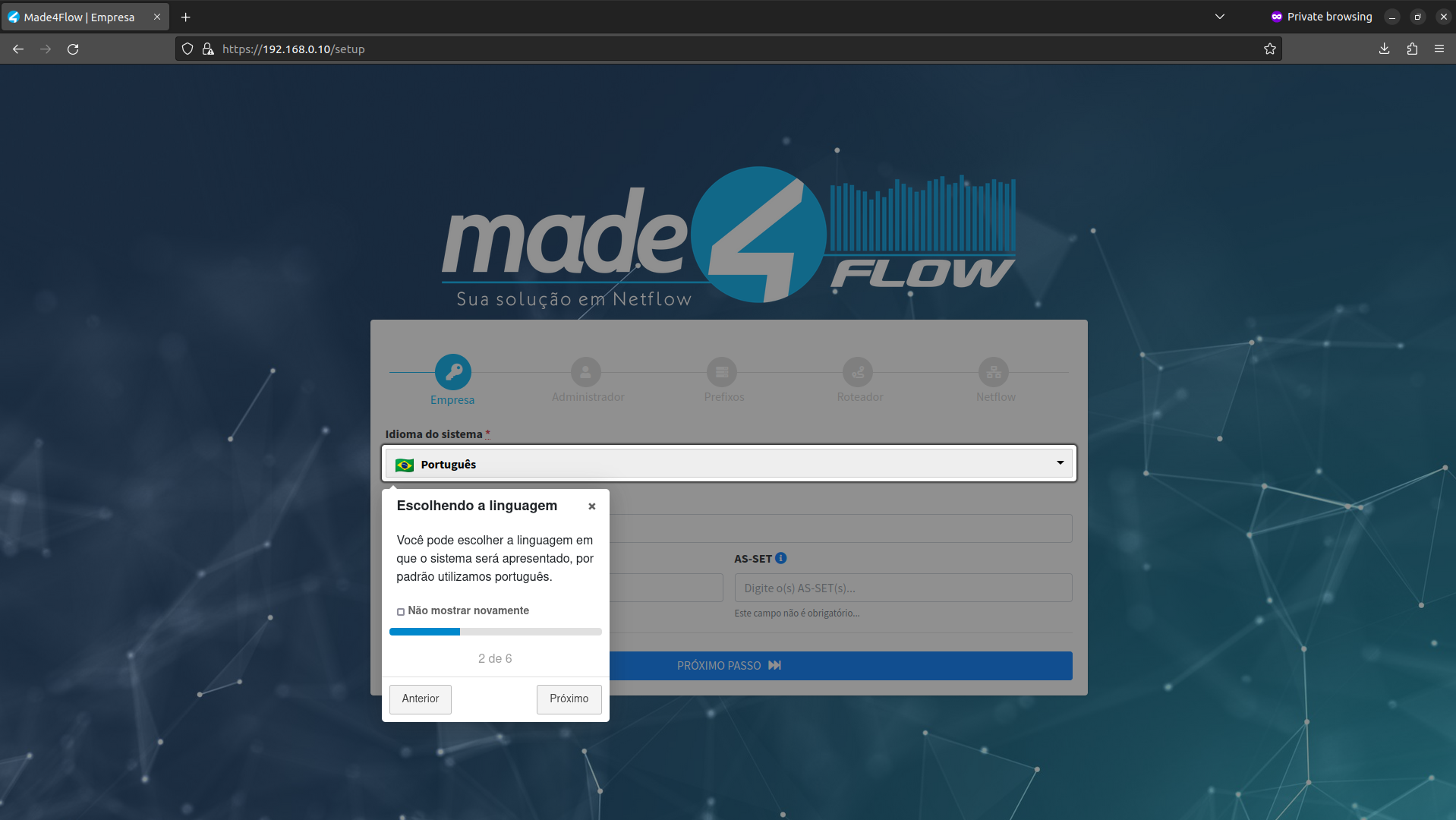Image resolution: width=1456 pixels, height=820 pixels.
Task: Click the Private browsing mask icon
Action: [1277, 17]
